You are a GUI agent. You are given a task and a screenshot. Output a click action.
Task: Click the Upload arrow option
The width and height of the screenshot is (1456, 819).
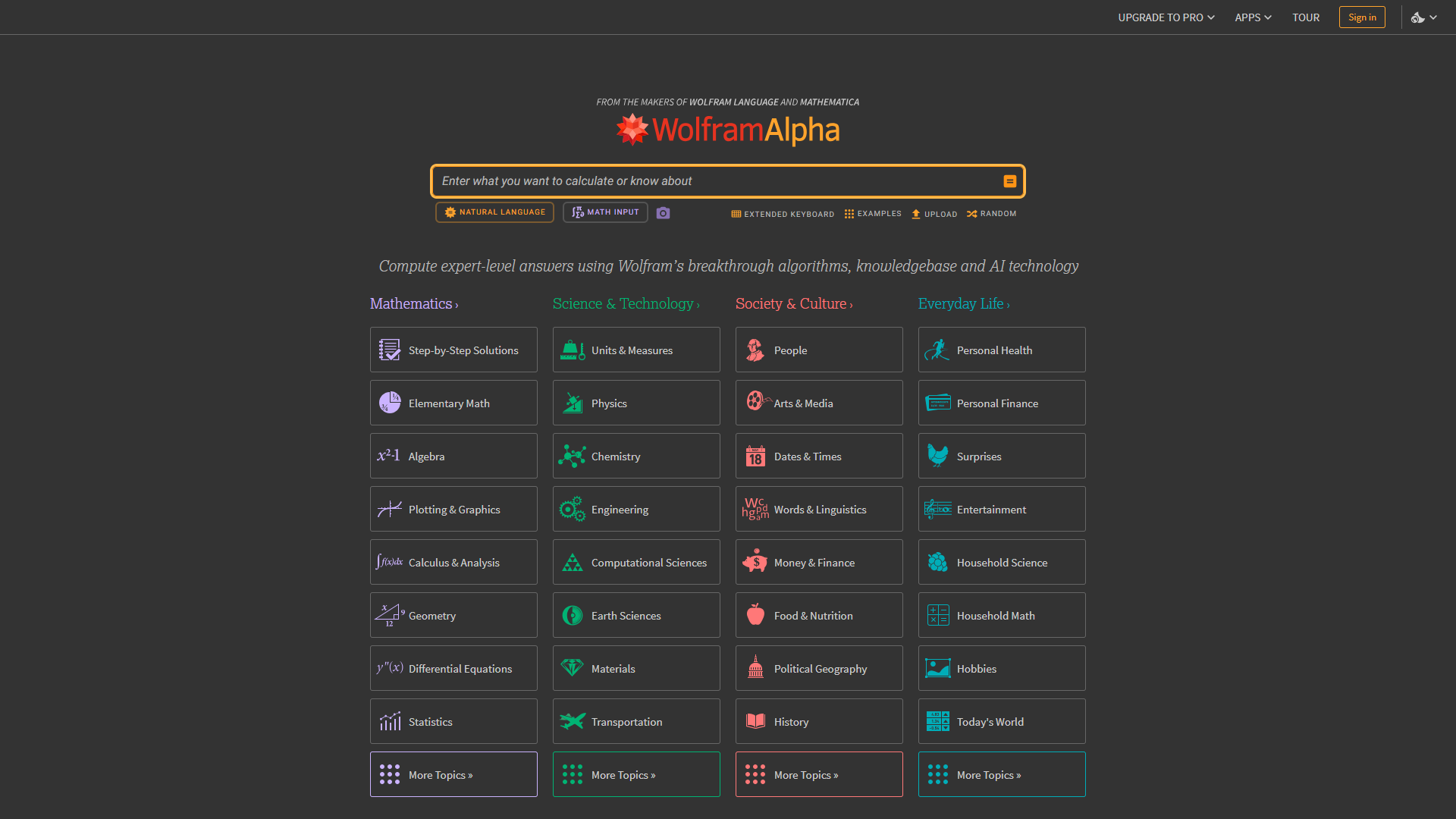click(x=934, y=214)
